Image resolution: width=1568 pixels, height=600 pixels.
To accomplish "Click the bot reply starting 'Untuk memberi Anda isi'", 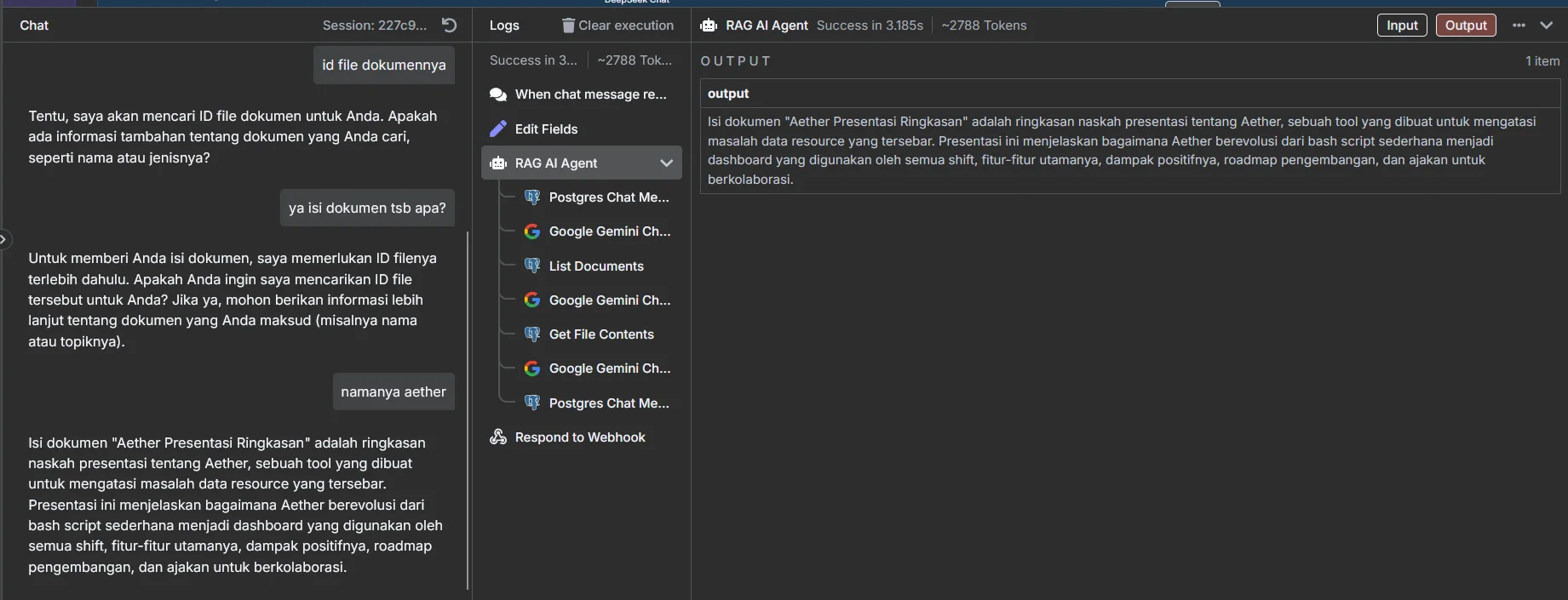I will click(233, 300).
